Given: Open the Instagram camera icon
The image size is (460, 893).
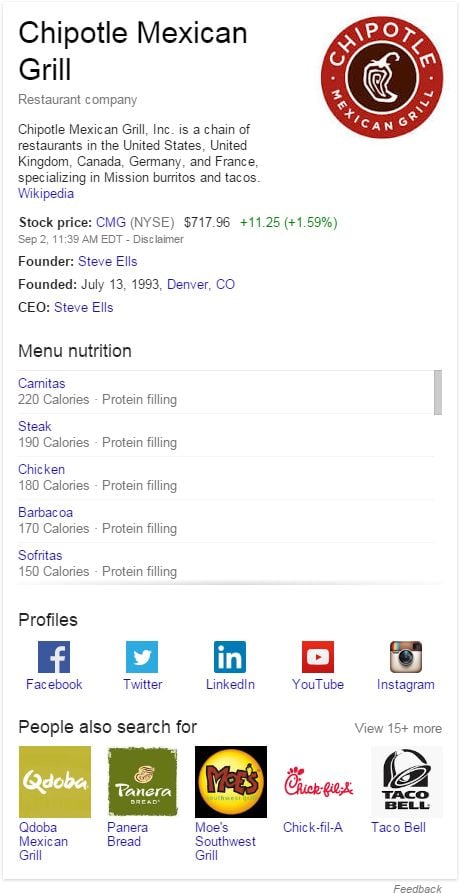Looking at the screenshot, I should click(406, 657).
